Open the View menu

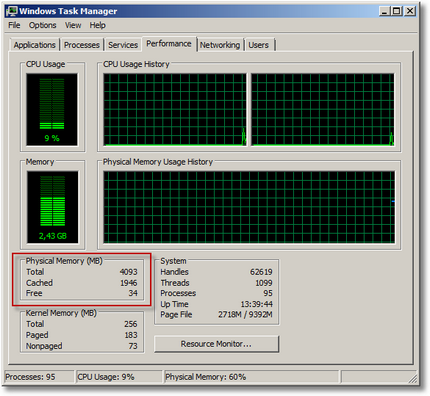click(x=73, y=25)
